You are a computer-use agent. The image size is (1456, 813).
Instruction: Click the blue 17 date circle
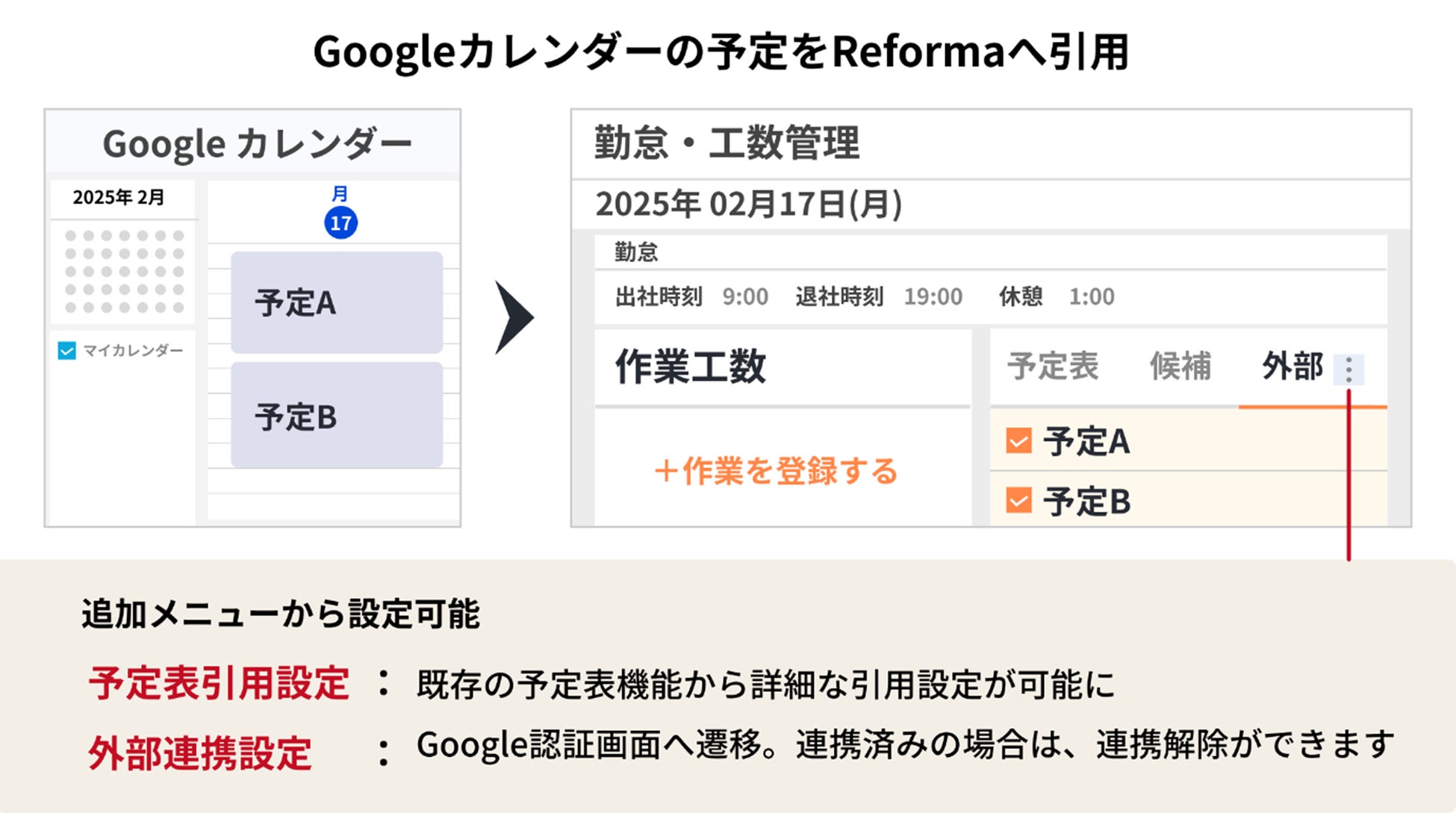point(340,222)
